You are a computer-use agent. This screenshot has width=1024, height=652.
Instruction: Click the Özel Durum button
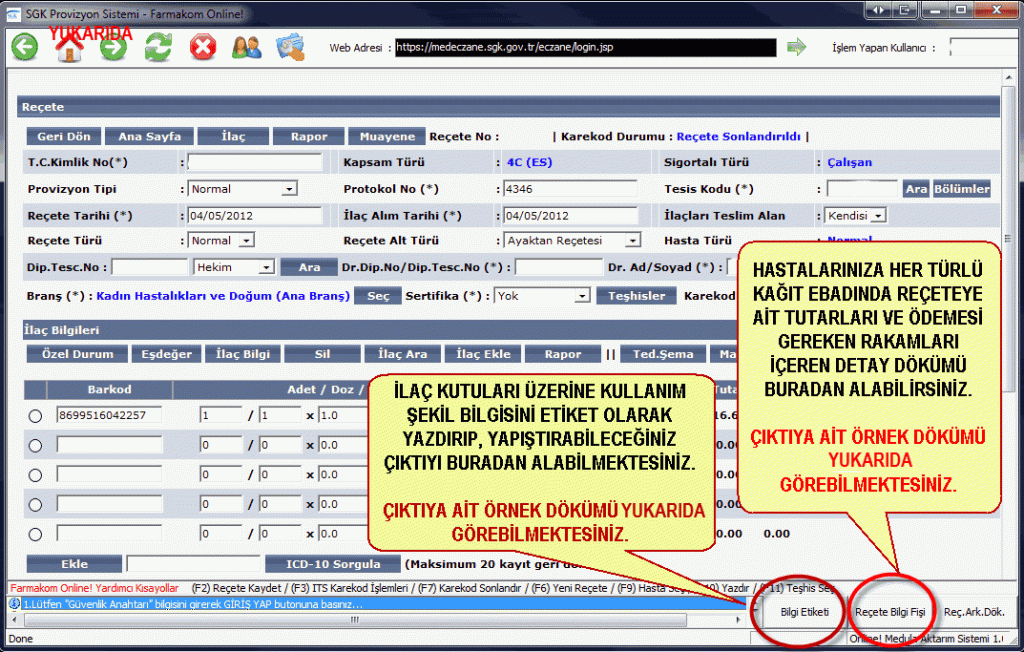click(78, 354)
